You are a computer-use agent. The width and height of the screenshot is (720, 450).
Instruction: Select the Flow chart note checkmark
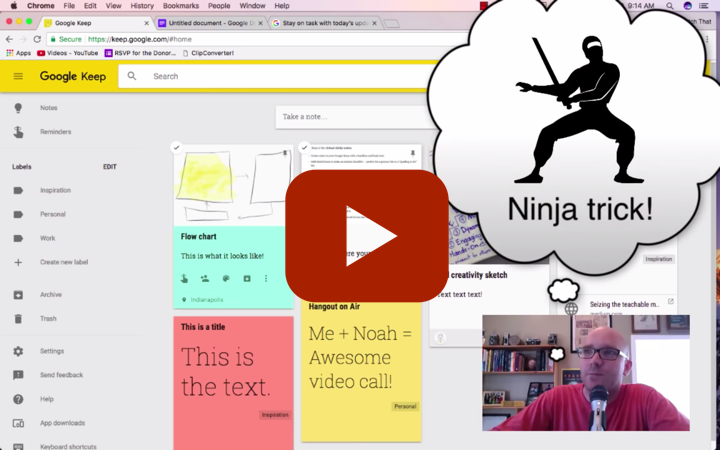(x=176, y=147)
